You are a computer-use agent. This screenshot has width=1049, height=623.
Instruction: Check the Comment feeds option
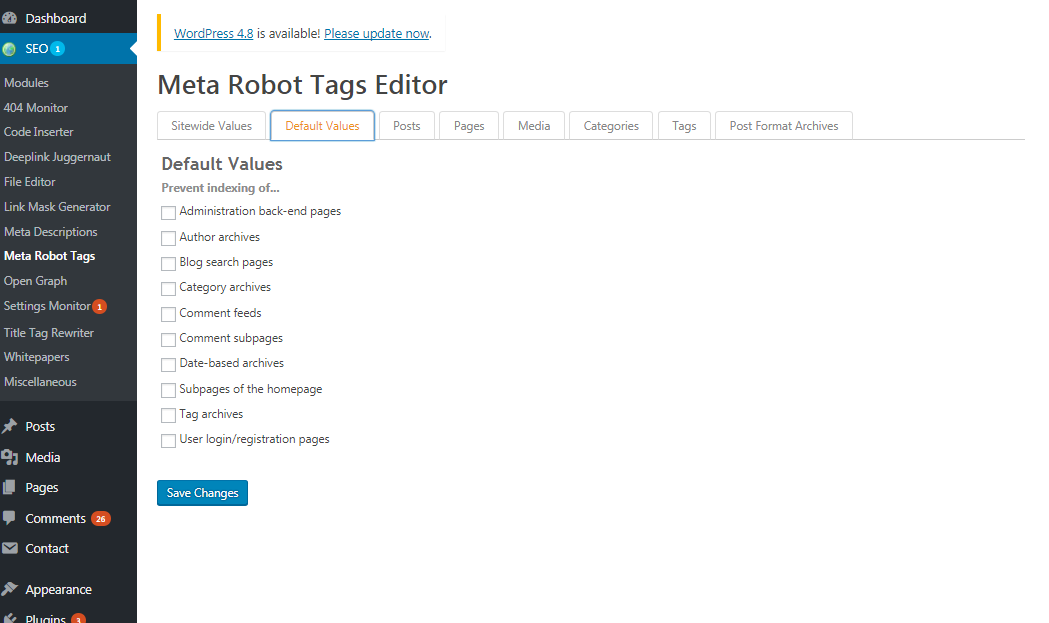(x=168, y=314)
